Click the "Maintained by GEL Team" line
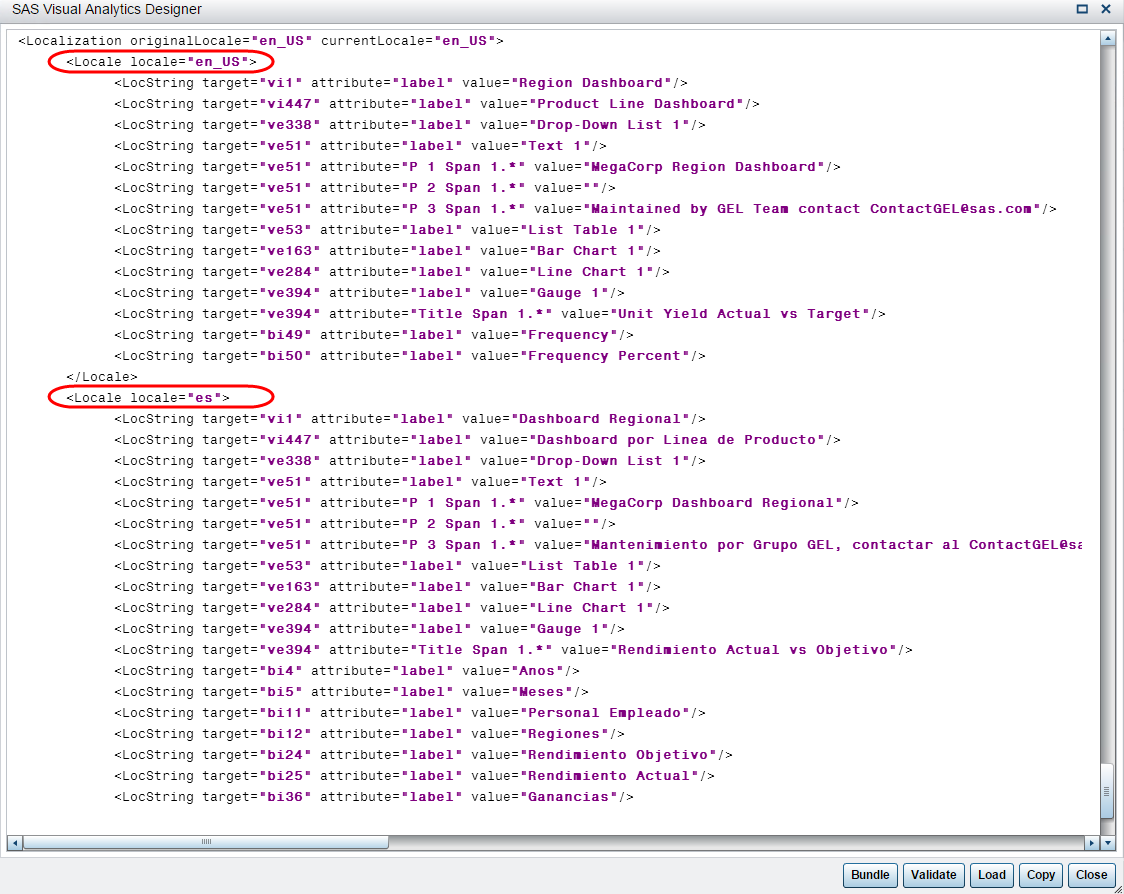The image size is (1124, 894). [585, 209]
